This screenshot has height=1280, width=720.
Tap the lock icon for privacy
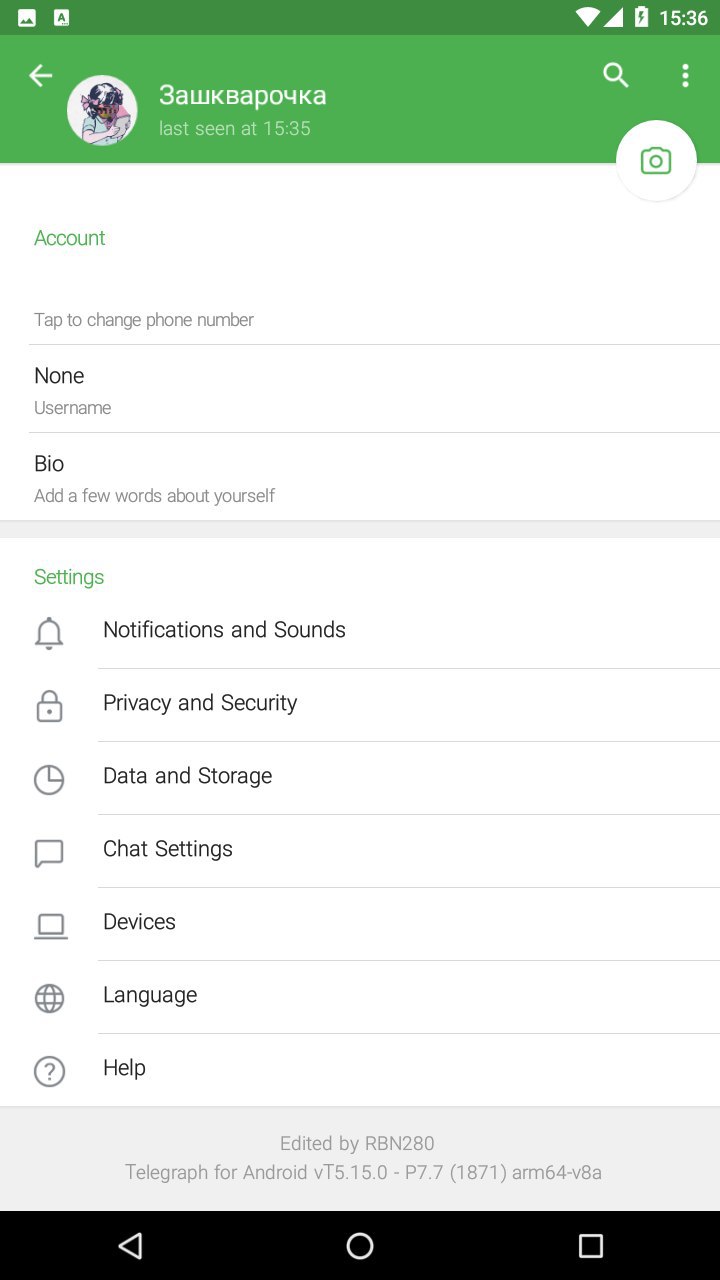tap(49, 706)
